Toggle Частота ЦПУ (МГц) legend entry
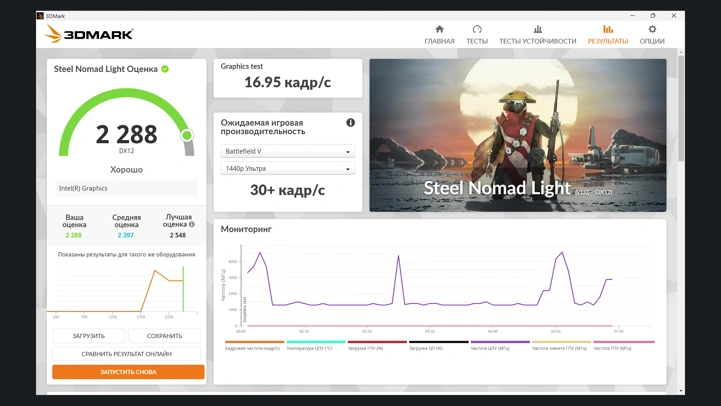The height and width of the screenshot is (406, 721). 500,346
